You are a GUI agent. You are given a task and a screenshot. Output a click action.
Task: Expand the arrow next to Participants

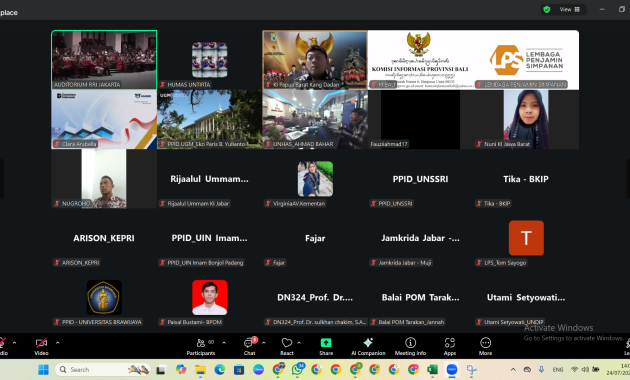224,343
